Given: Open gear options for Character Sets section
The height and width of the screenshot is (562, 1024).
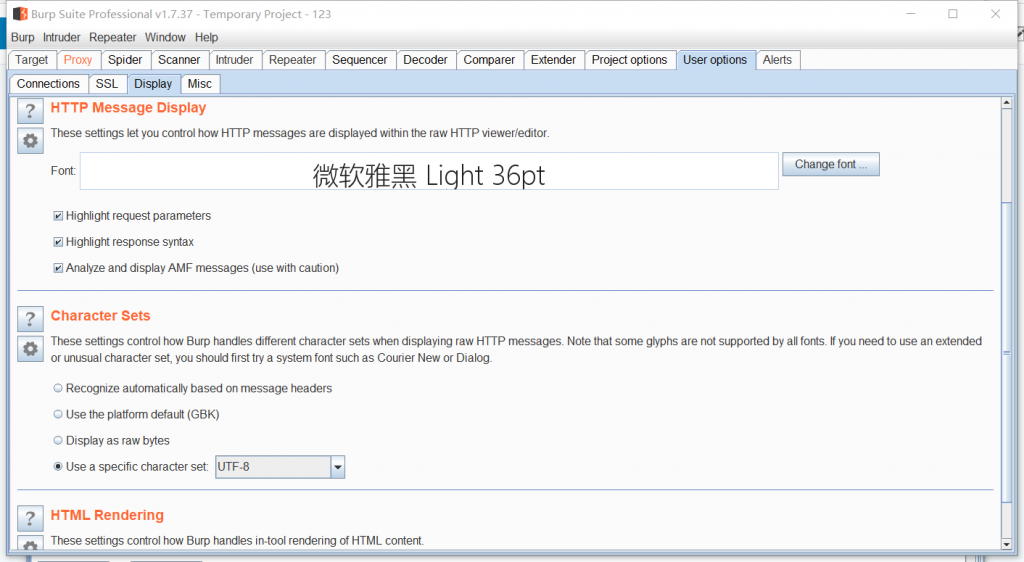Looking at the screenshot, I should tap(30, 349).
